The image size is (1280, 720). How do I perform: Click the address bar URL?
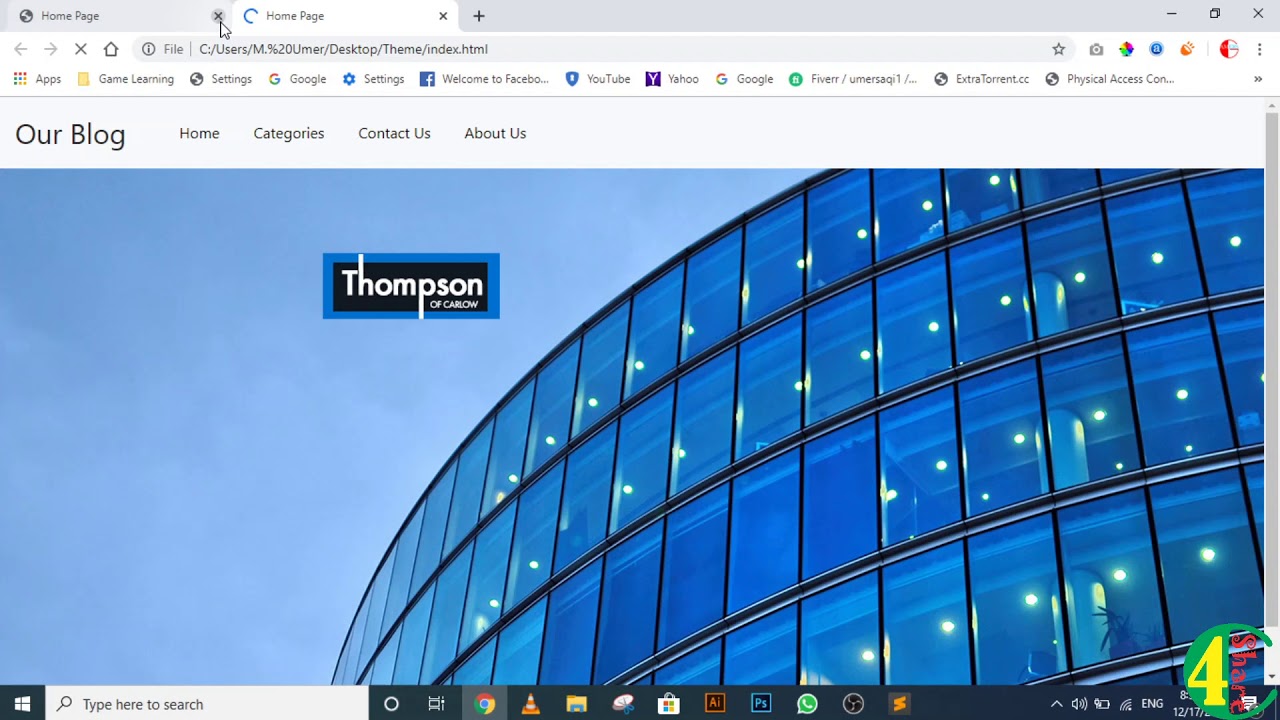pos(343,49)
